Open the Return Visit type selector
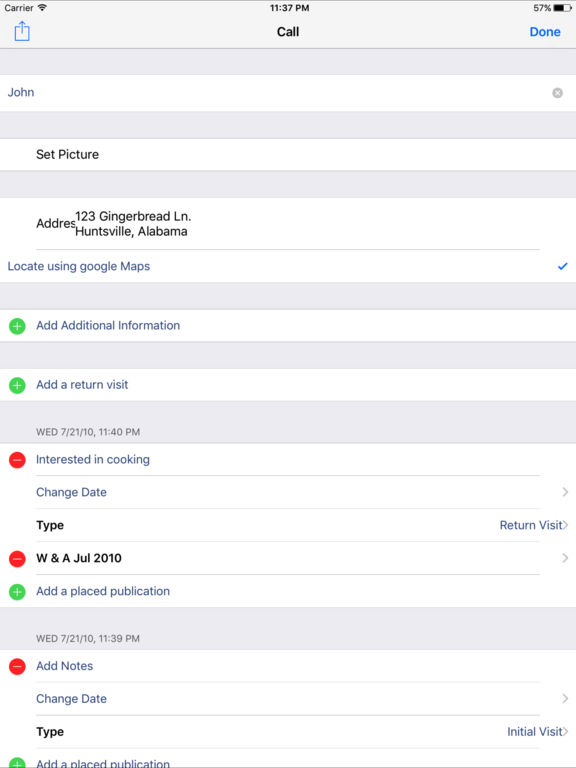This screenshot has width=576, height=768. pos(533,525)
